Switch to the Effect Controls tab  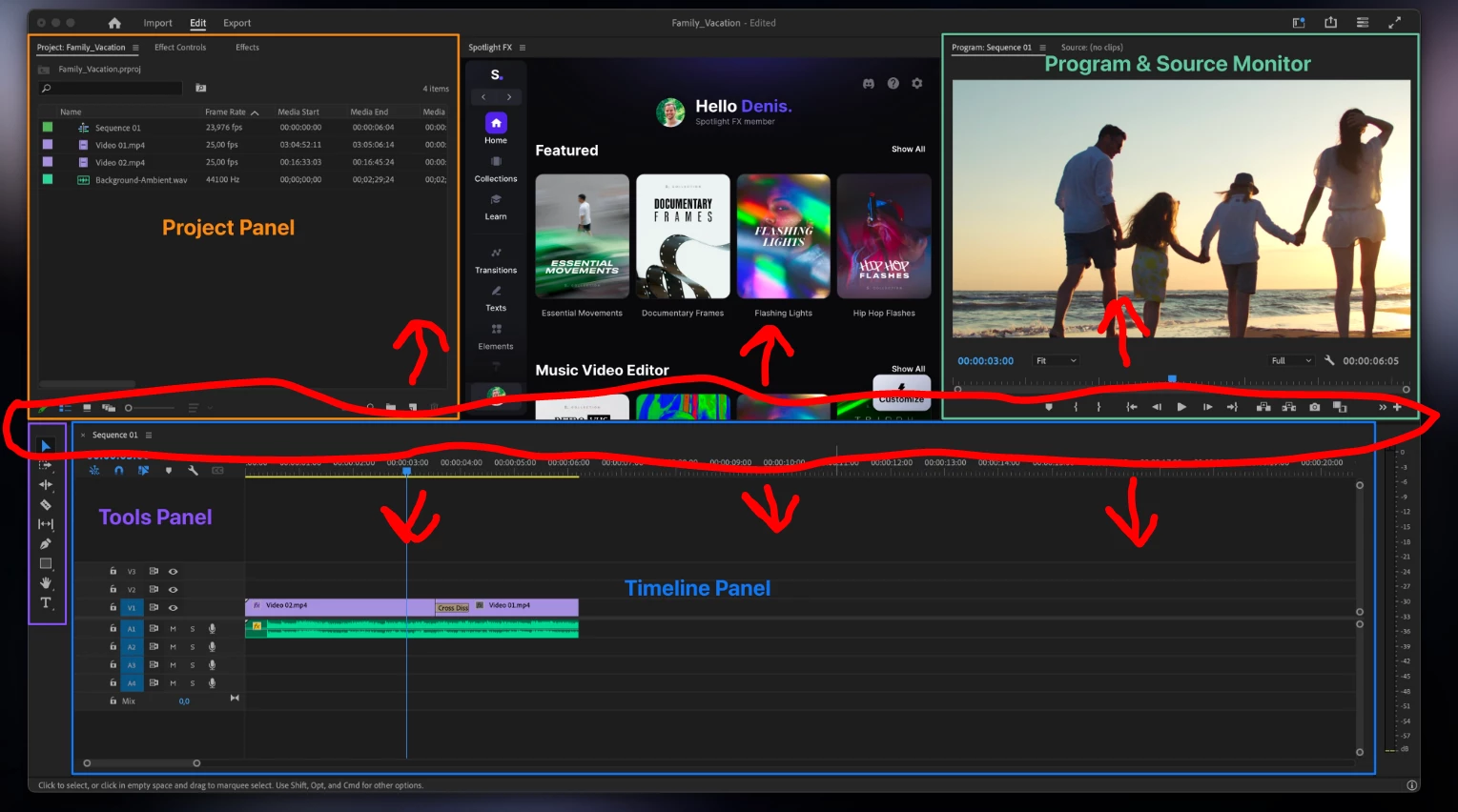pos(180,47)
